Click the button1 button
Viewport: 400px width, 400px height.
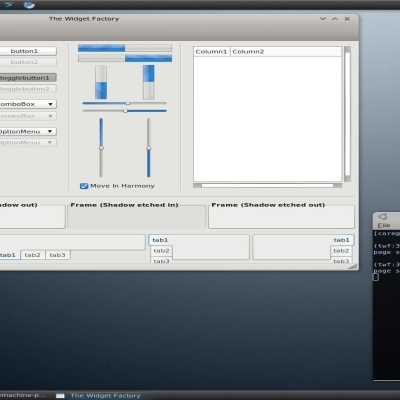pos(28,51)
